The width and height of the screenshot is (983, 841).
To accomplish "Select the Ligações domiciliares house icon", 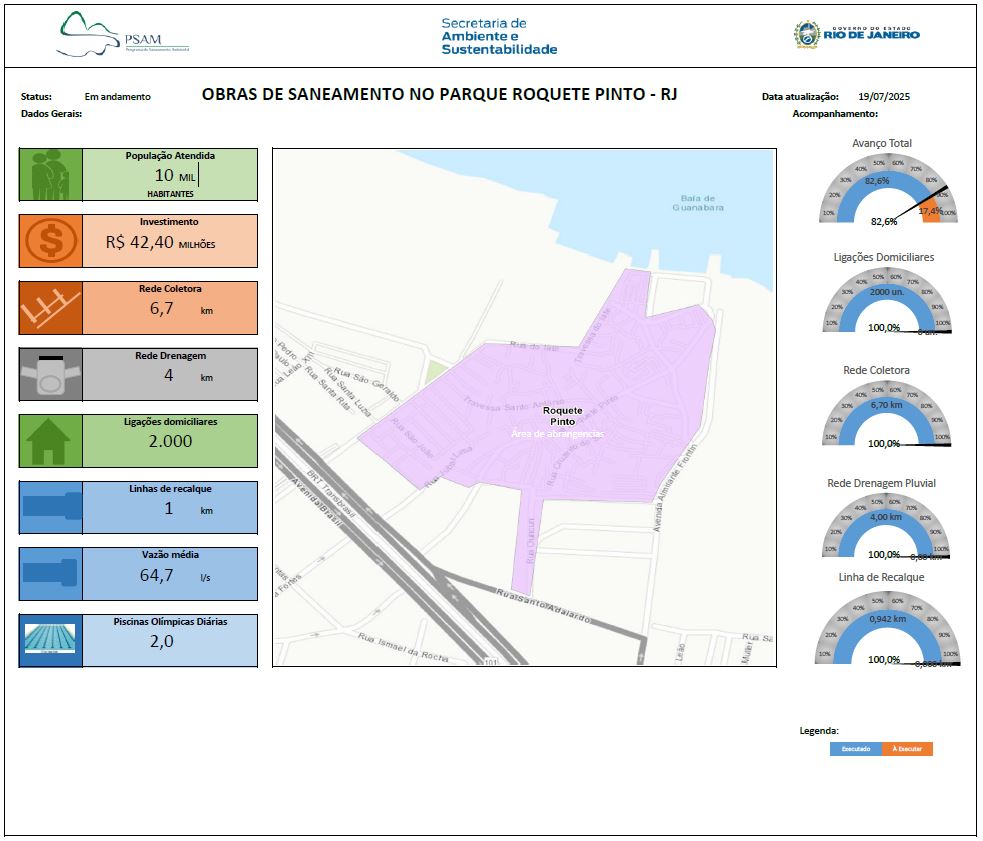I will coord(50,441).
